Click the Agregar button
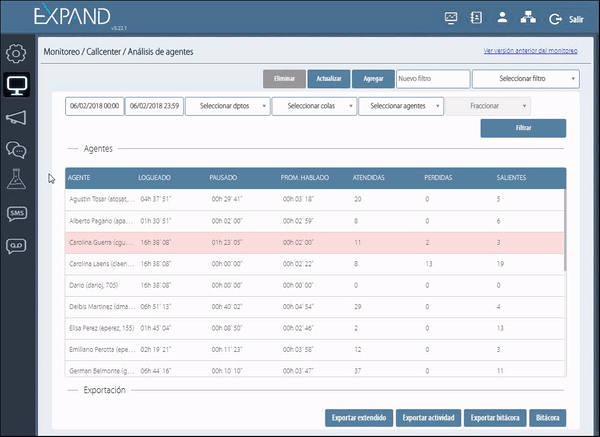The image size is (600, 437). tap(373, 79)
